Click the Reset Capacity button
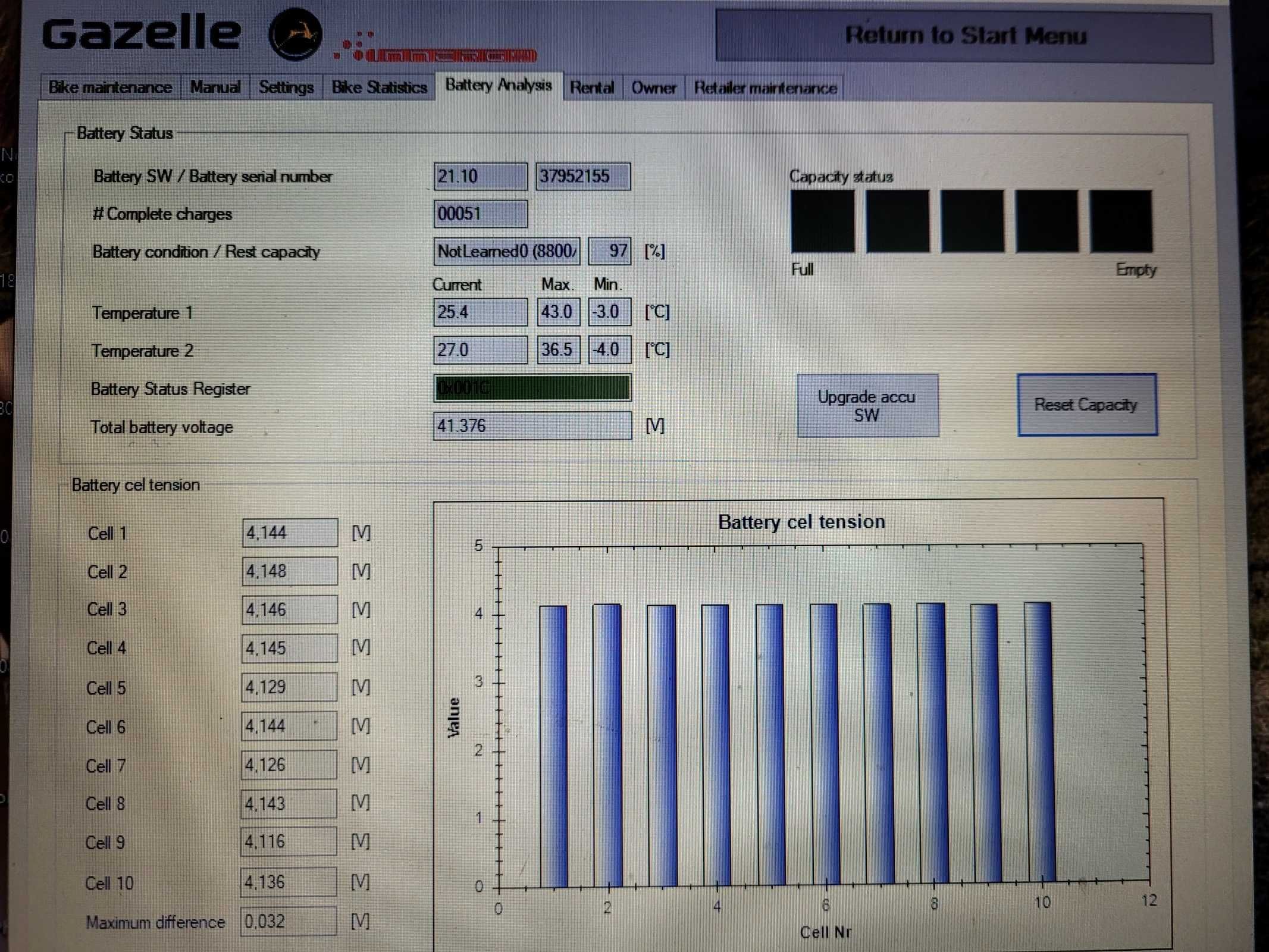This screenshot has height=952, width=1269. (1087, 405)
